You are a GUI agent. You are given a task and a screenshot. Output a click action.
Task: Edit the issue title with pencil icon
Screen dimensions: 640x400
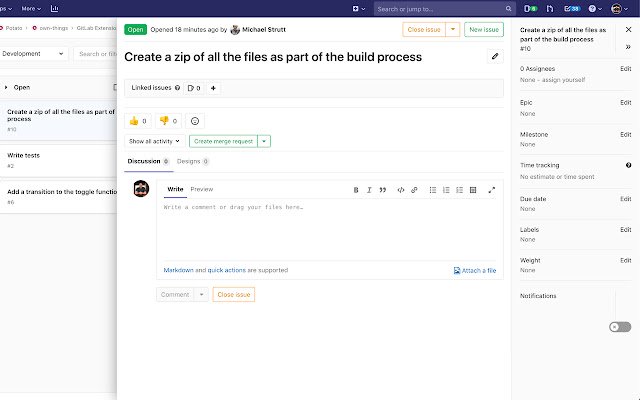495,56
